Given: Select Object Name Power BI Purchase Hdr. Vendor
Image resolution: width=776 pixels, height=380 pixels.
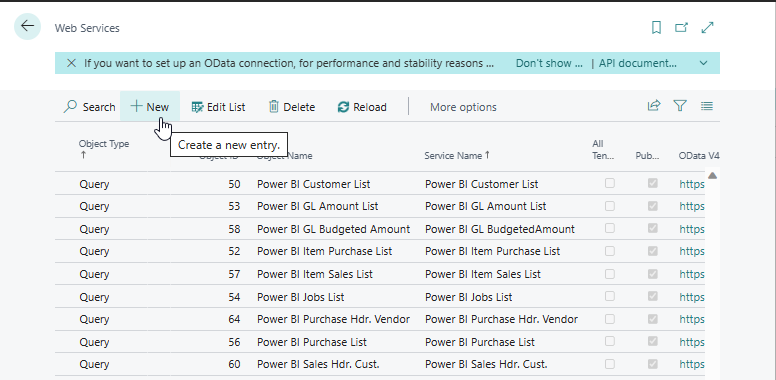Looking at the screenshot, I should [333, 319].
